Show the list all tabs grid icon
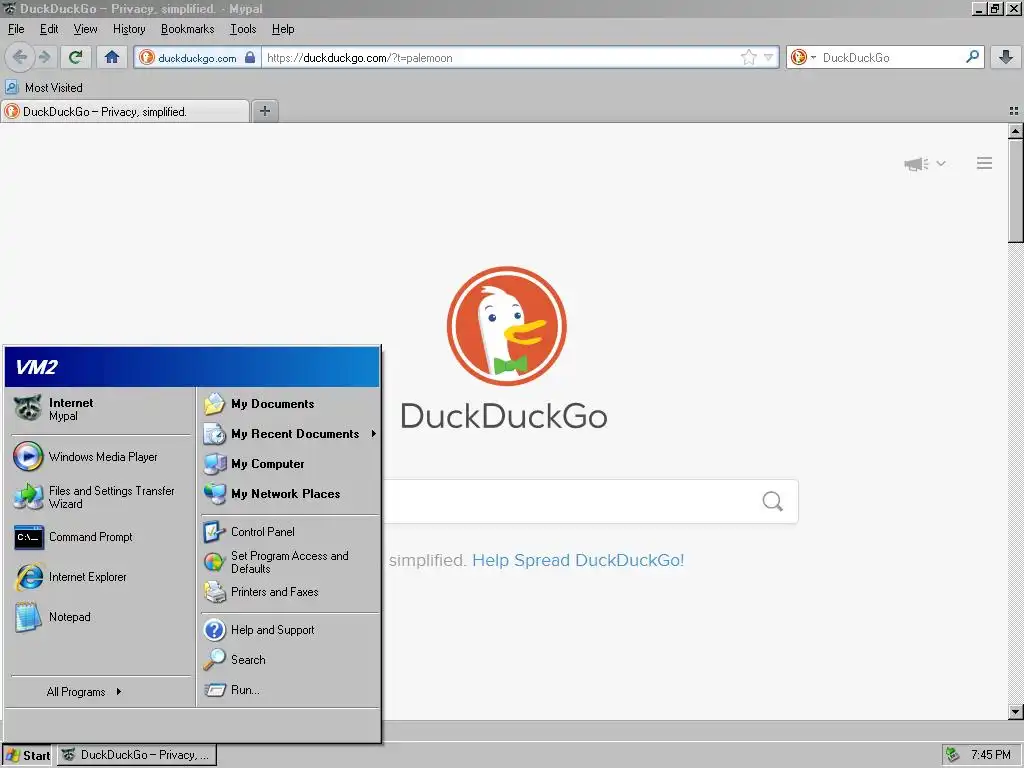 (x=1014, y=112)
